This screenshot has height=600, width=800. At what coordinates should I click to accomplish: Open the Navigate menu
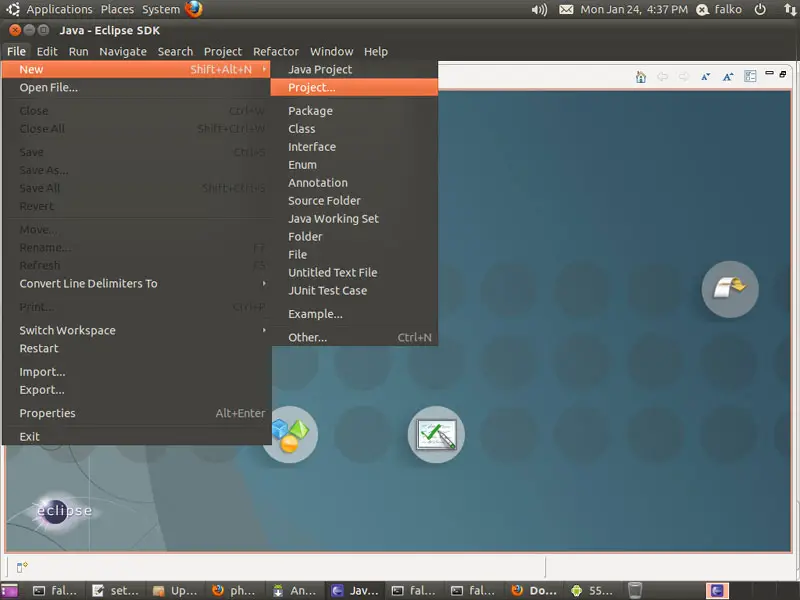coord(123,52)
